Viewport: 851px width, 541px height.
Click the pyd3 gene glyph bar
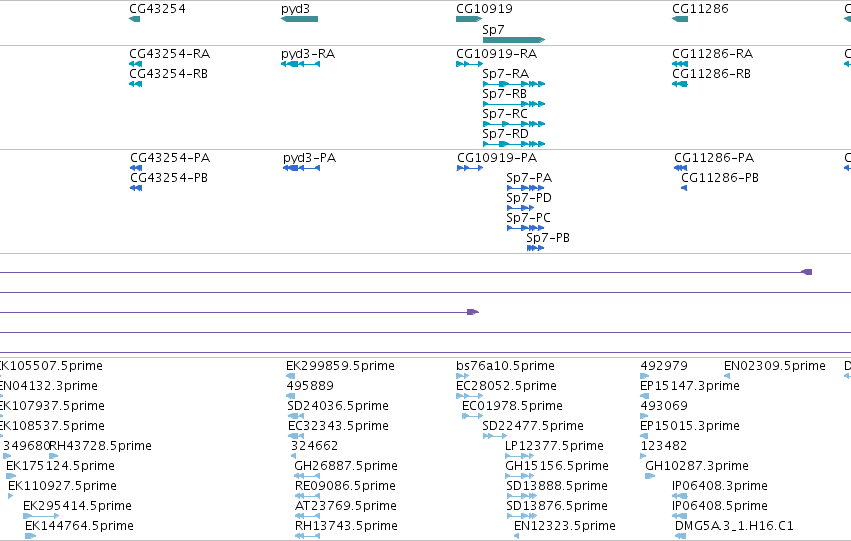click(x=300, y=19)
